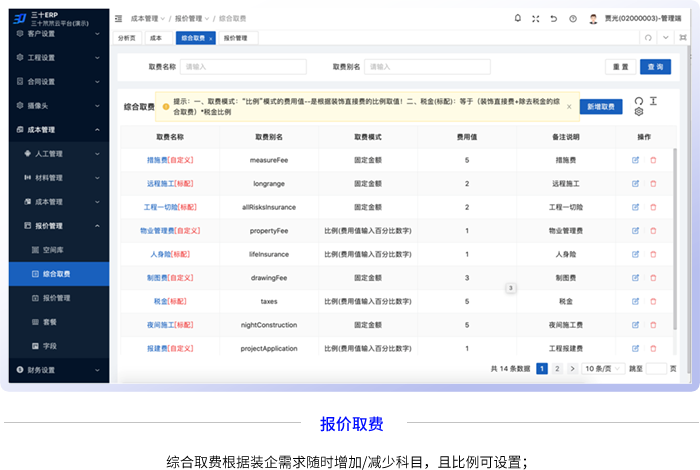Expand the 客户设置 sidebar menu
This screenshot has height=470, width=700.
[55, 33]
